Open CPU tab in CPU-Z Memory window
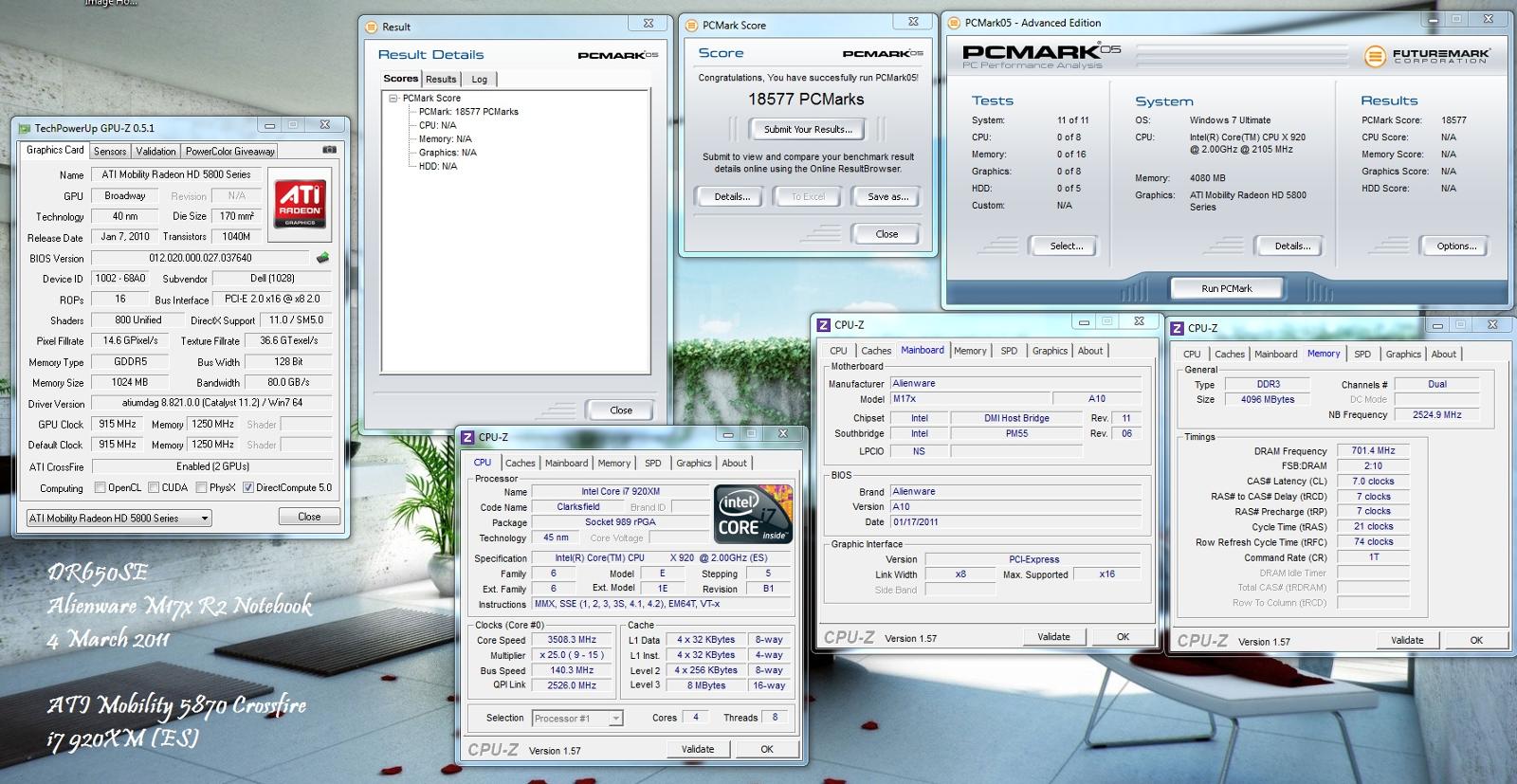 click(x=1192, y=354)
